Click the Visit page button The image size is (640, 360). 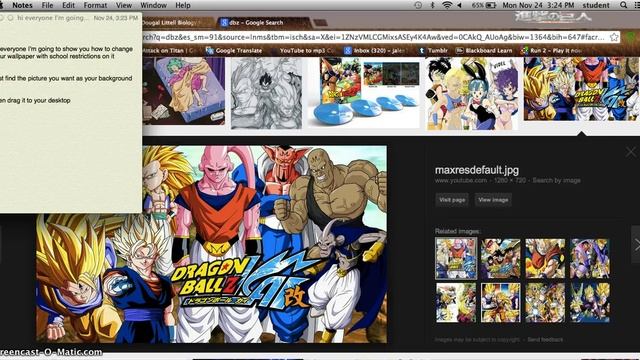click(452, 200)
